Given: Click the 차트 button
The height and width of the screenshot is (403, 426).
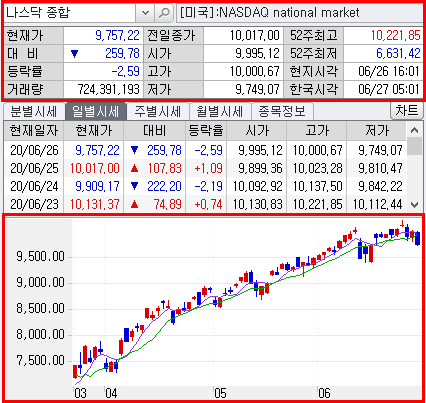Looking at the screenshot, I should pyautogui.click(x=407, y=110).
